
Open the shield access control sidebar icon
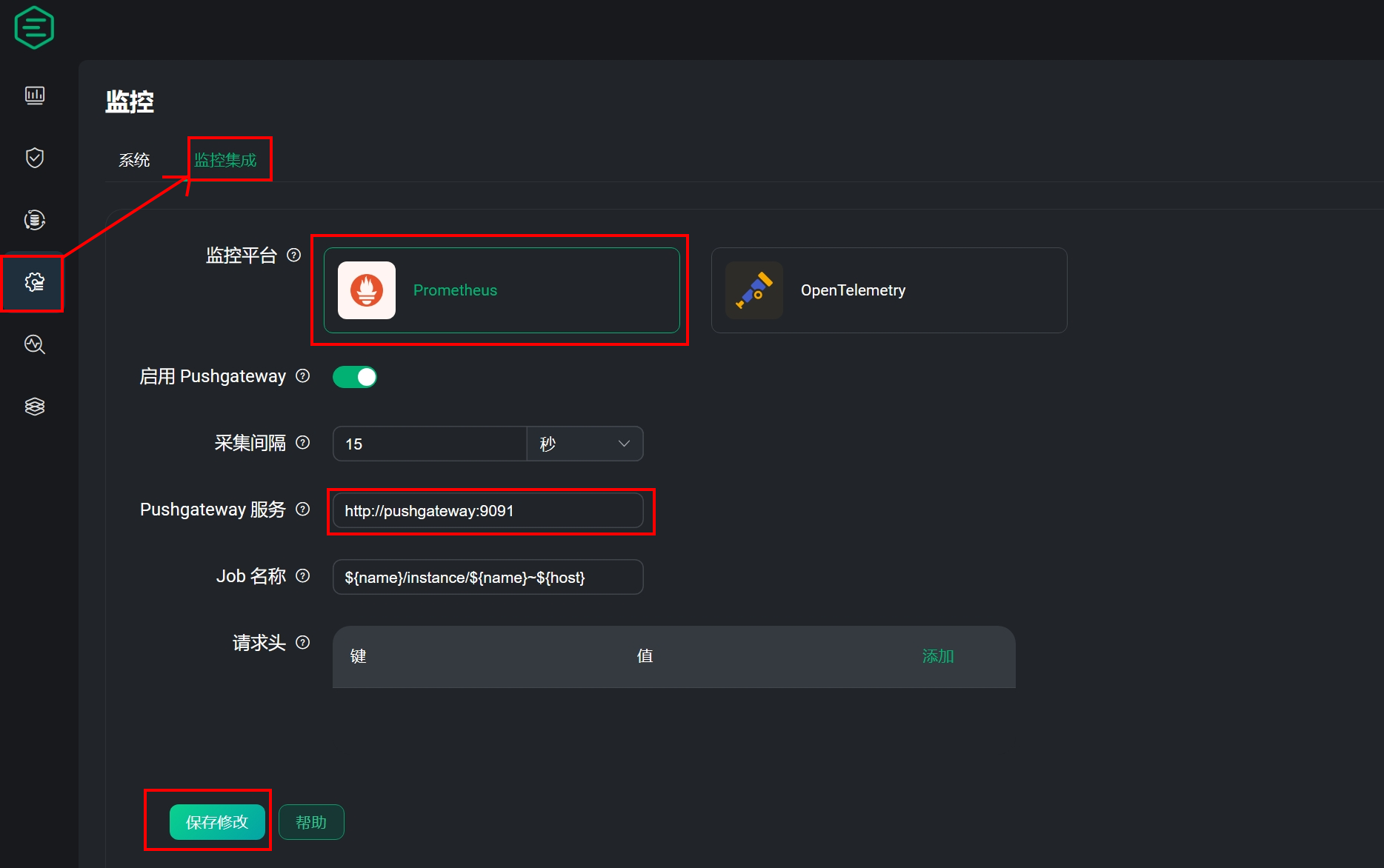35,158
